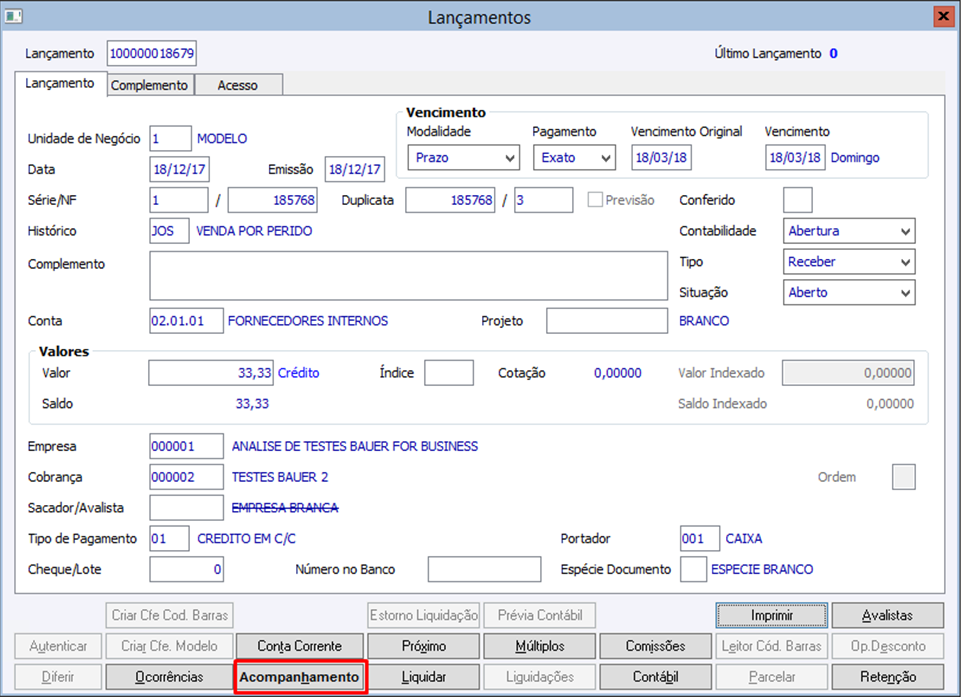This screenshot has height=698, width=962.
Task: Click the Empresa code field 000001
Action: (186, 446)
